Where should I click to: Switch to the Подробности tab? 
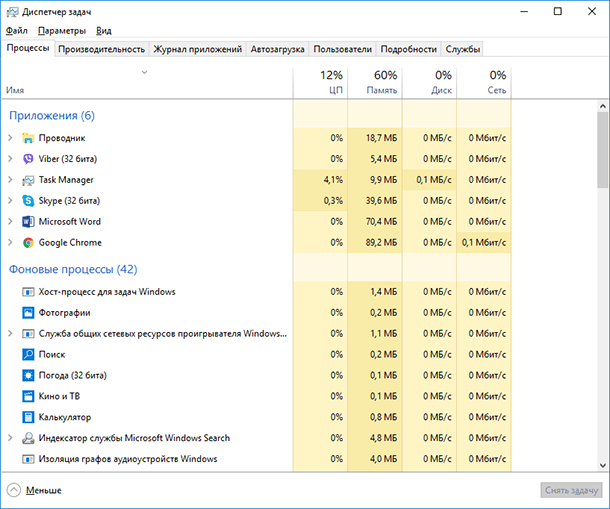[x=408, y=49]
